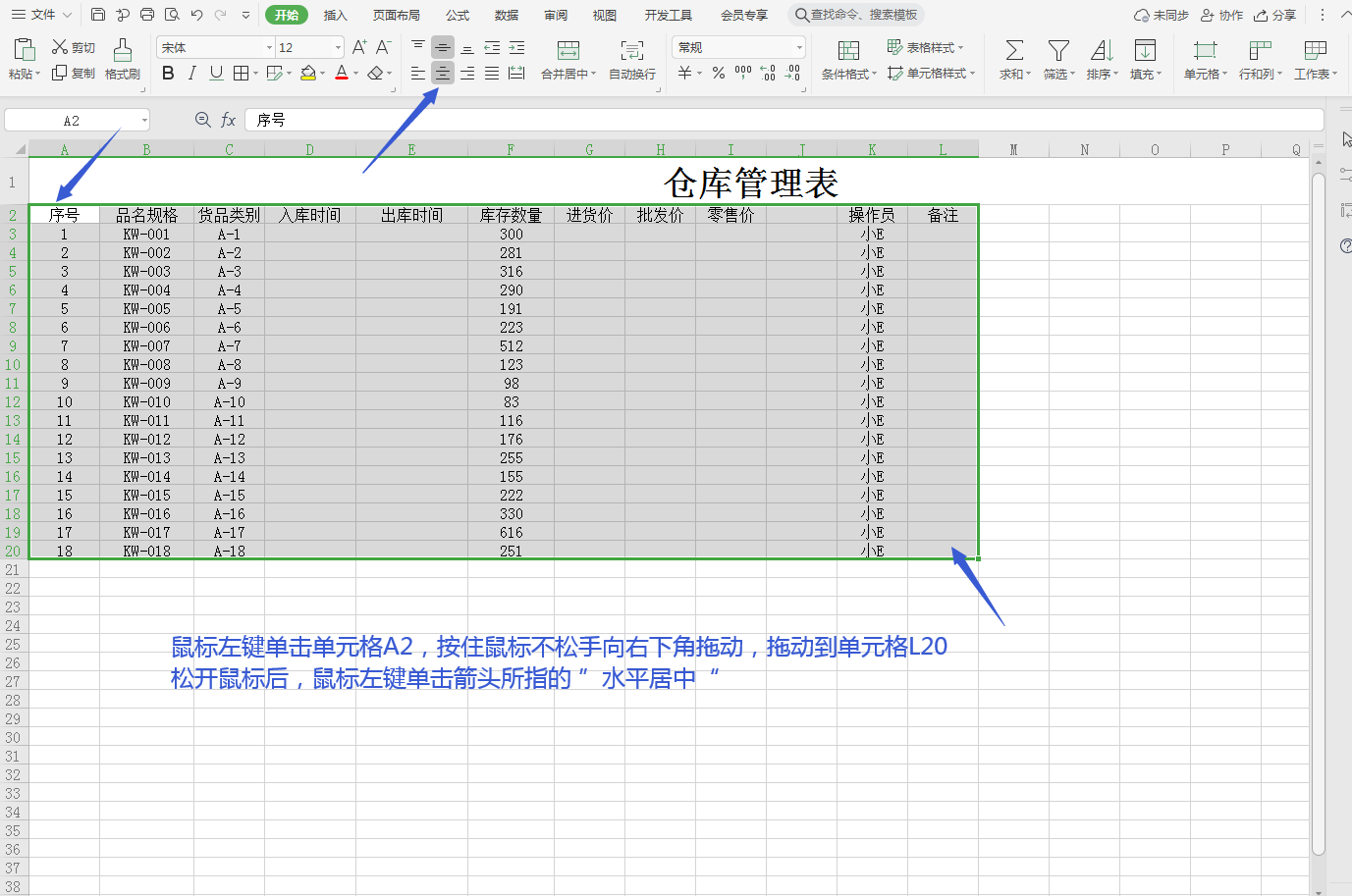Viewport: 1352px width, 896px height.
Task: Open the 文件 menu
Action: pyautogui.click(x=42, y=15)
